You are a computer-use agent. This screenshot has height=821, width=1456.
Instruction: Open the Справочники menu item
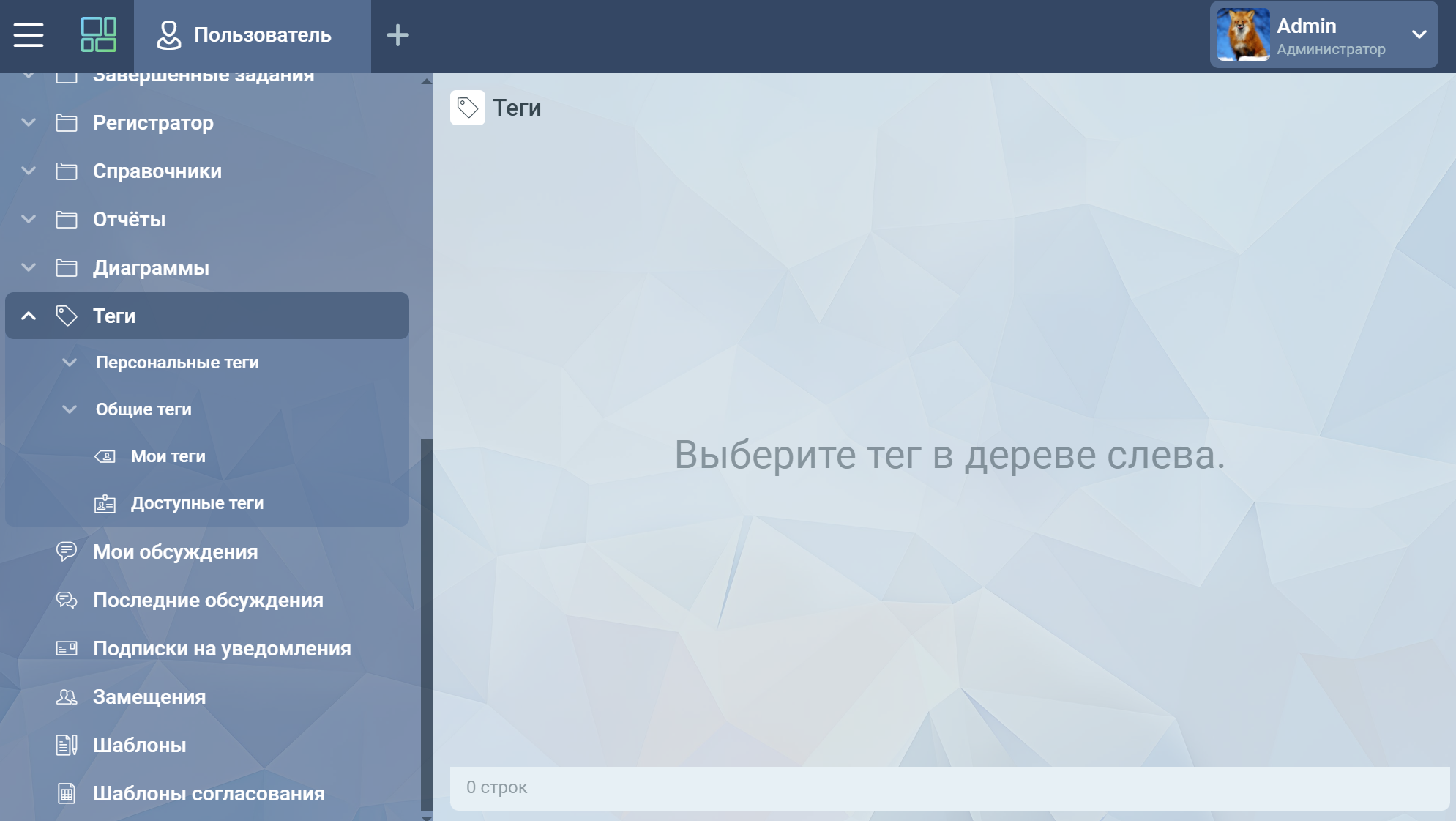(157, 171)
